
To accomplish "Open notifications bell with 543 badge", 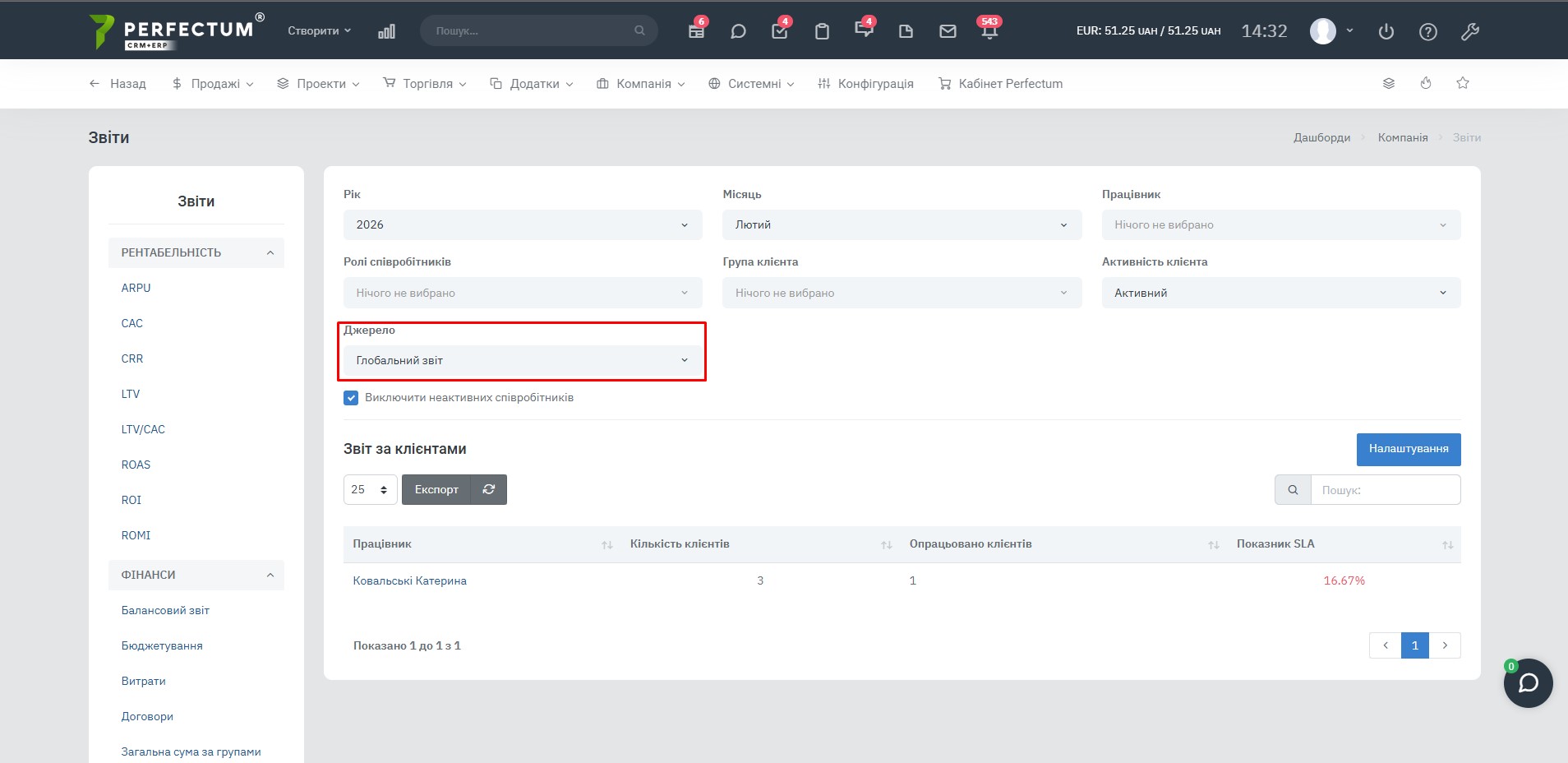I will (x=989, y=31).
